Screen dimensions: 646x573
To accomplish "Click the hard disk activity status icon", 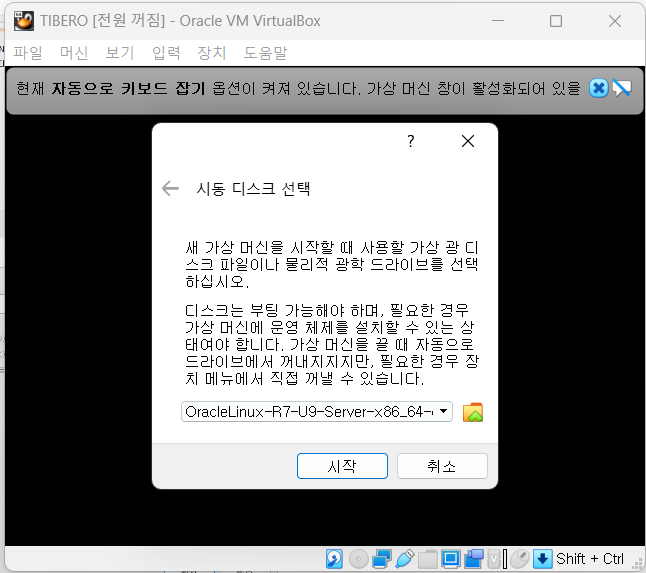I will (334, 559).
